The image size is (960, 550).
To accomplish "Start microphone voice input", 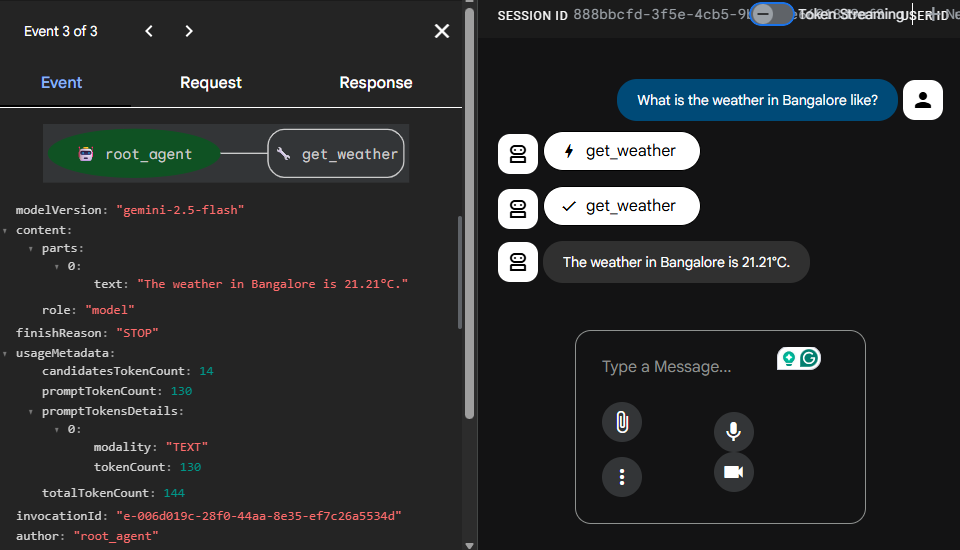I will (733, 431).
